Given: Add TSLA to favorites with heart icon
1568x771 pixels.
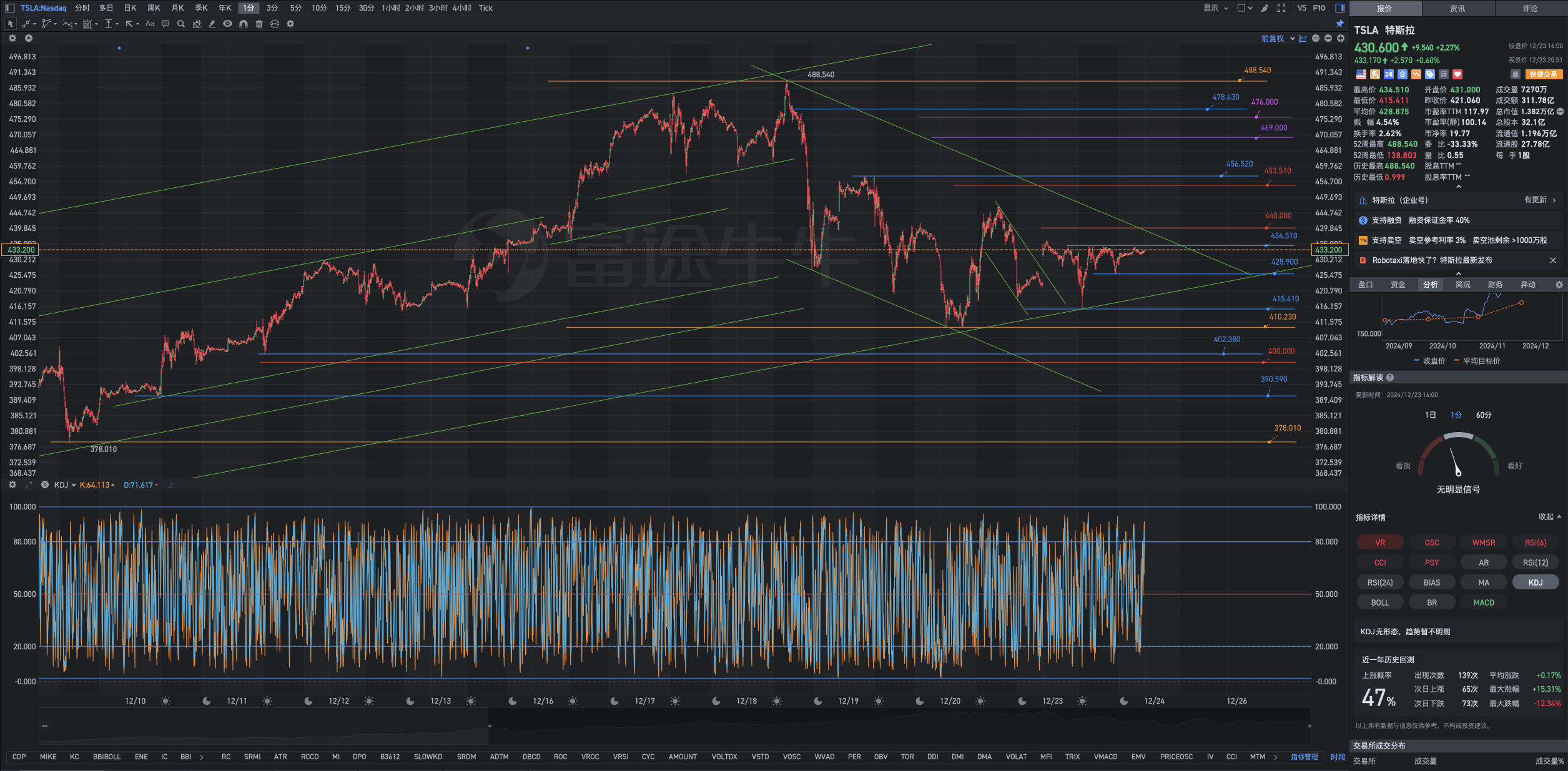Looking at the screenshot, I should point(1457,74).
